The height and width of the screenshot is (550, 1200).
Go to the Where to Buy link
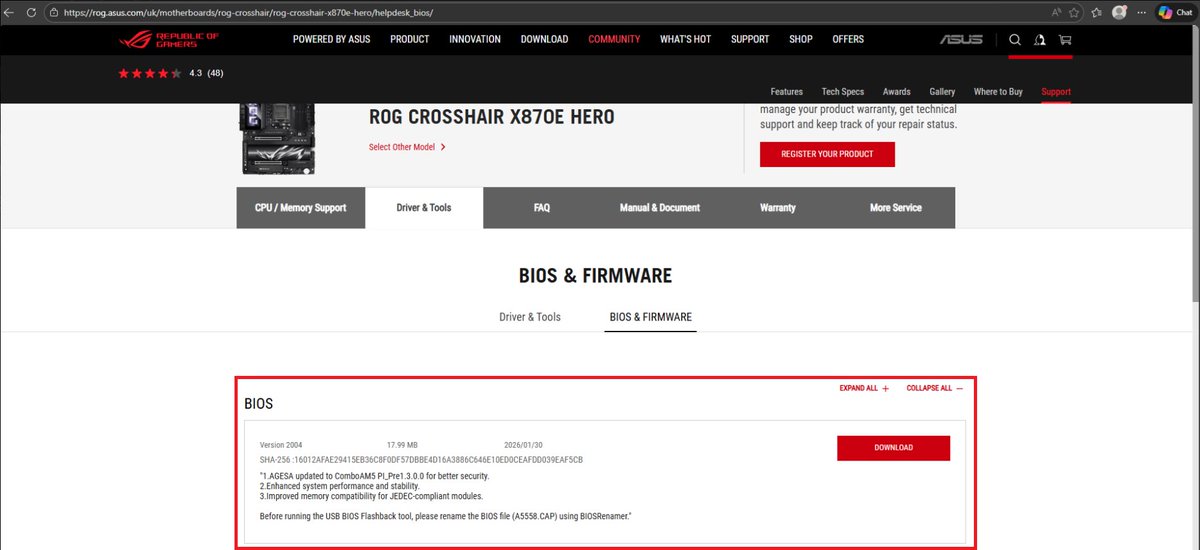tap(998, 91)
